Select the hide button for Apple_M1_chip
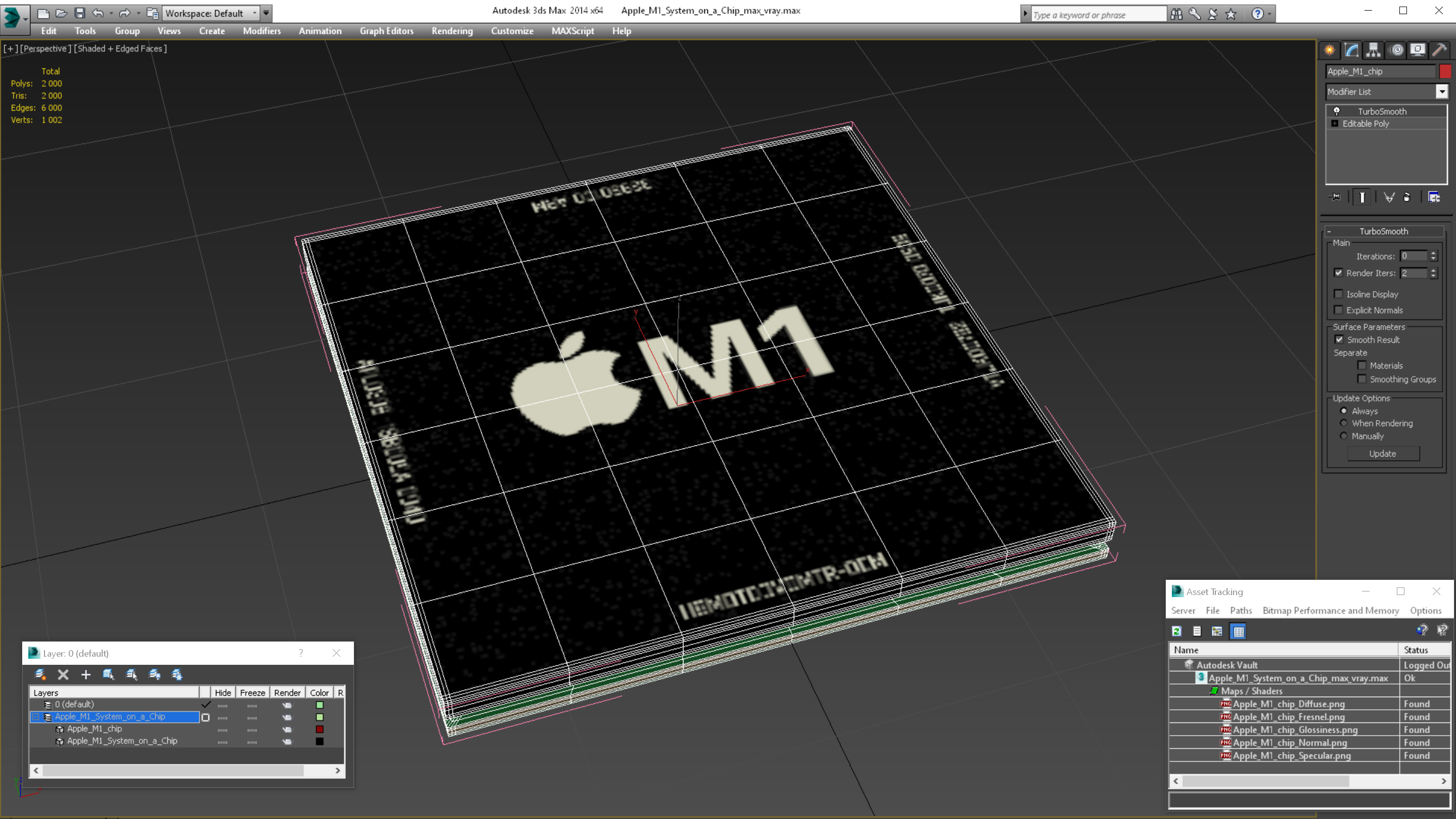This screenshot has width=1456, height=819. (222, 729)
